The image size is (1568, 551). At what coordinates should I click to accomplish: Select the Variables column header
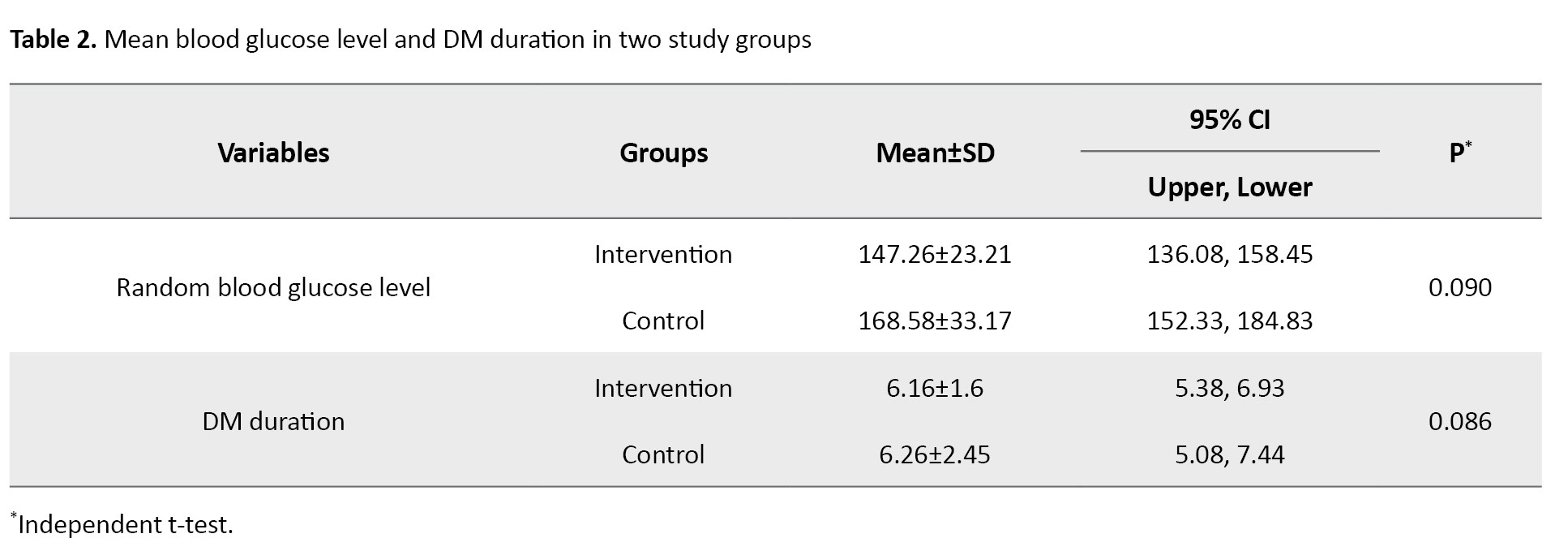(273, 153)
